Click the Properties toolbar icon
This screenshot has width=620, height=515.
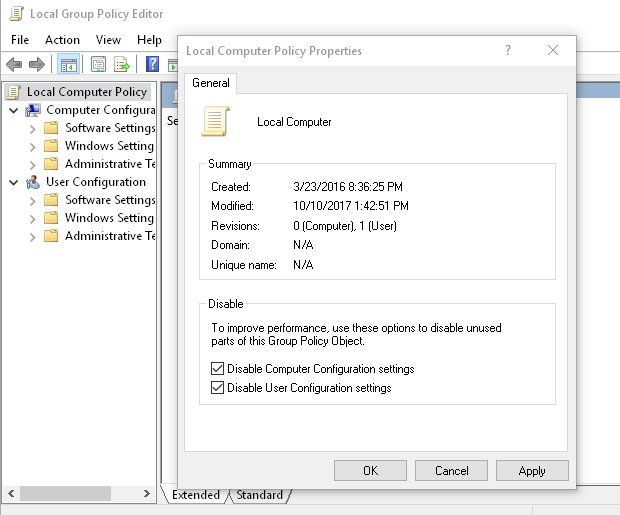point(98,64)
